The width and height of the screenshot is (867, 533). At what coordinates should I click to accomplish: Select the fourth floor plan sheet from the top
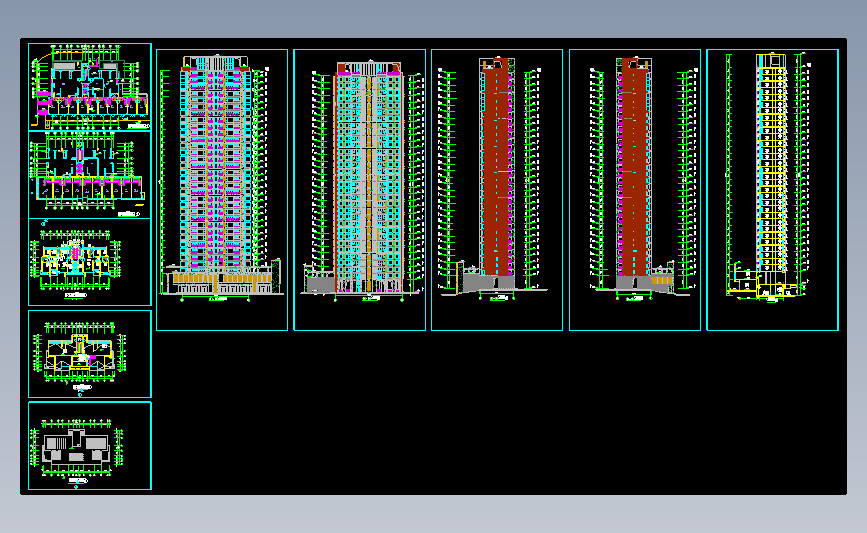coord(90,354)
